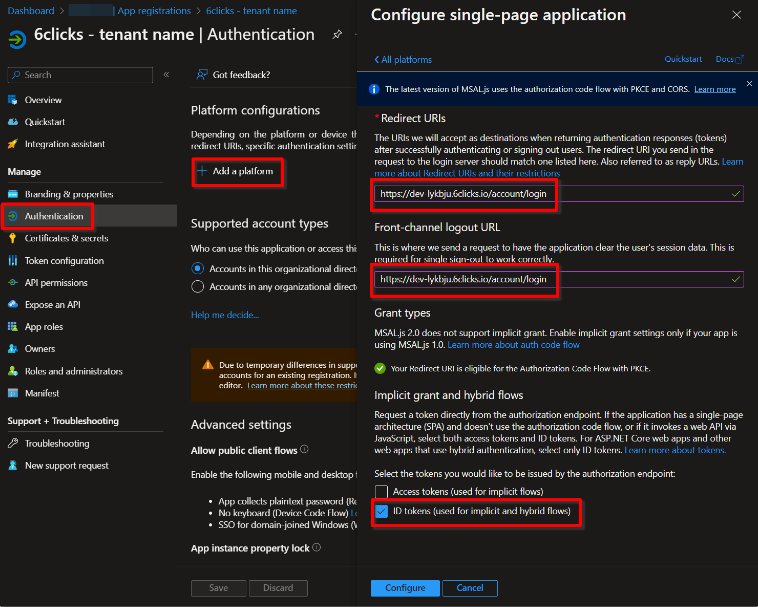Open Learn more about these restrictions link
Image resolution: width=758 pixels, height=607 pixels.
[302, 386]
